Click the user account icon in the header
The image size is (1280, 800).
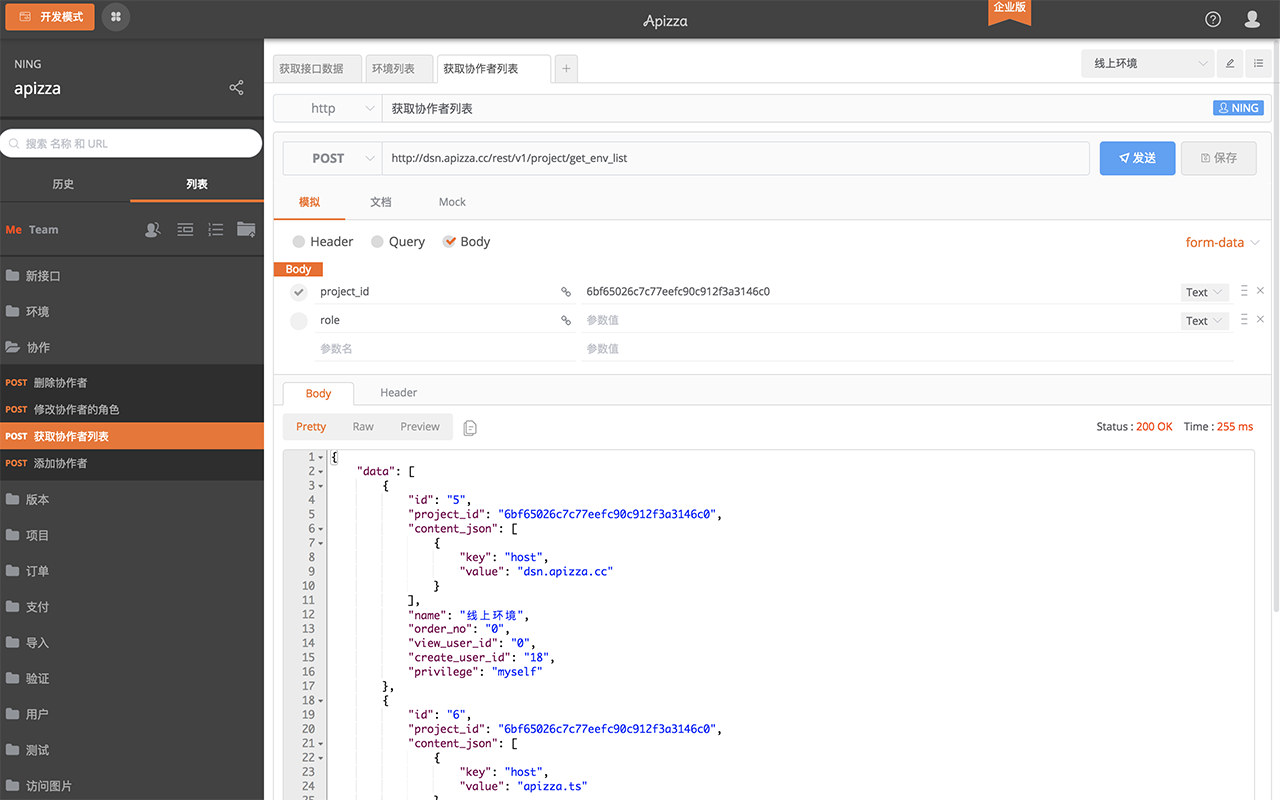coord(1252,19)
